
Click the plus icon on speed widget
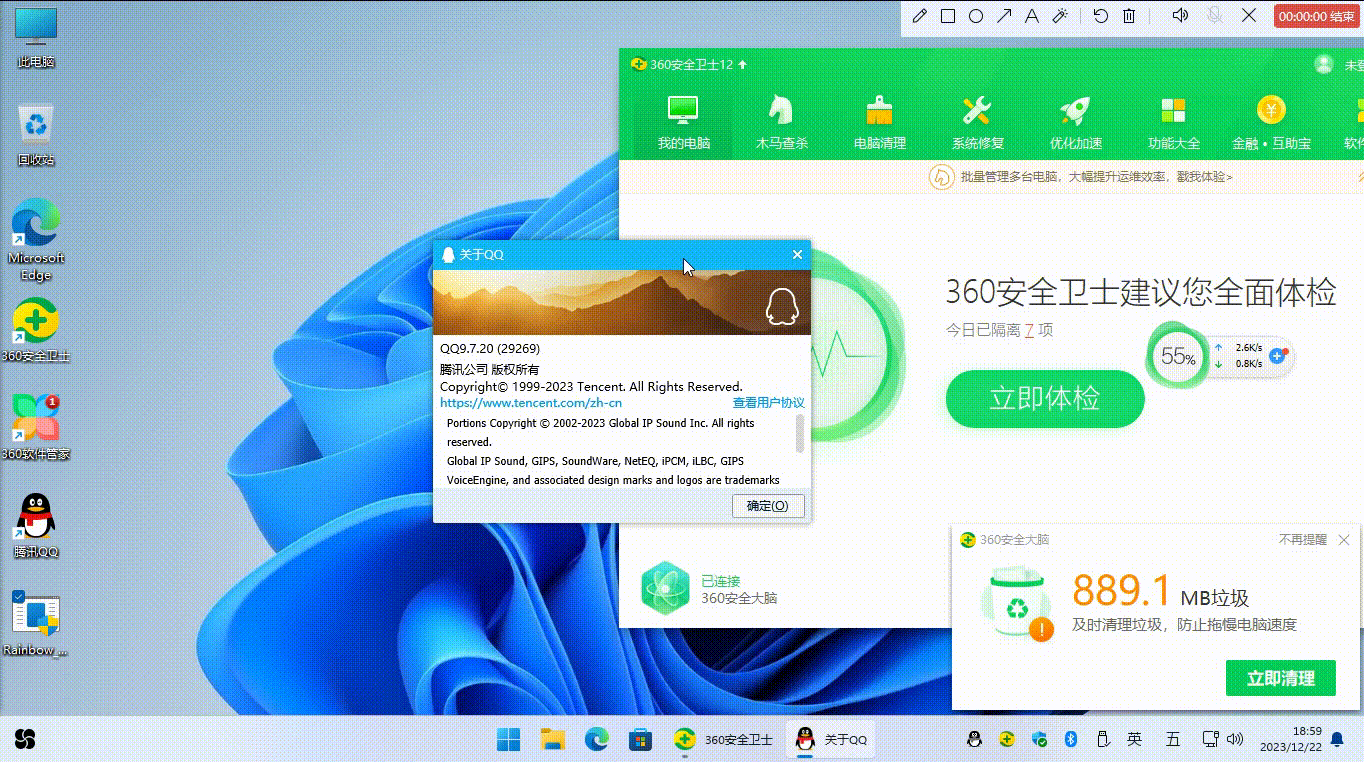1277,355
